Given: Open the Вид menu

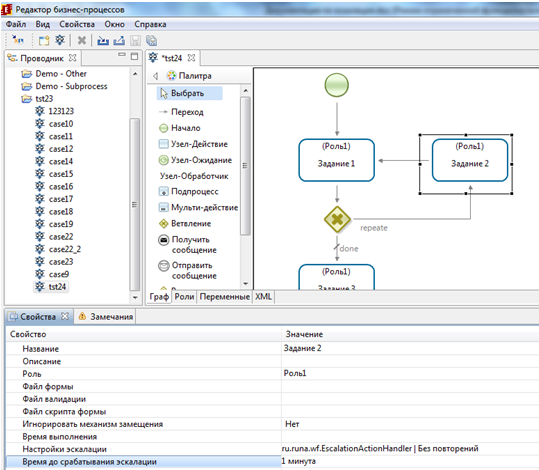Looking at the screenshot, I should pos(43,24).
